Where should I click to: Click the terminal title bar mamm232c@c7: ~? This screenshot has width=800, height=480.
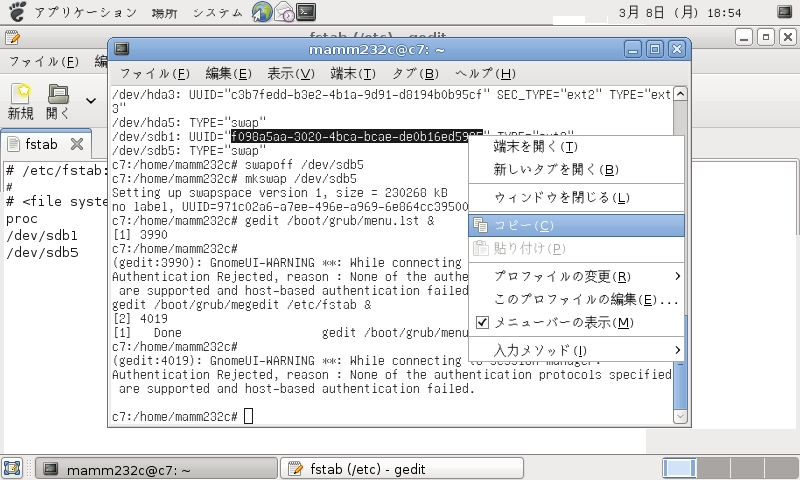377,49
